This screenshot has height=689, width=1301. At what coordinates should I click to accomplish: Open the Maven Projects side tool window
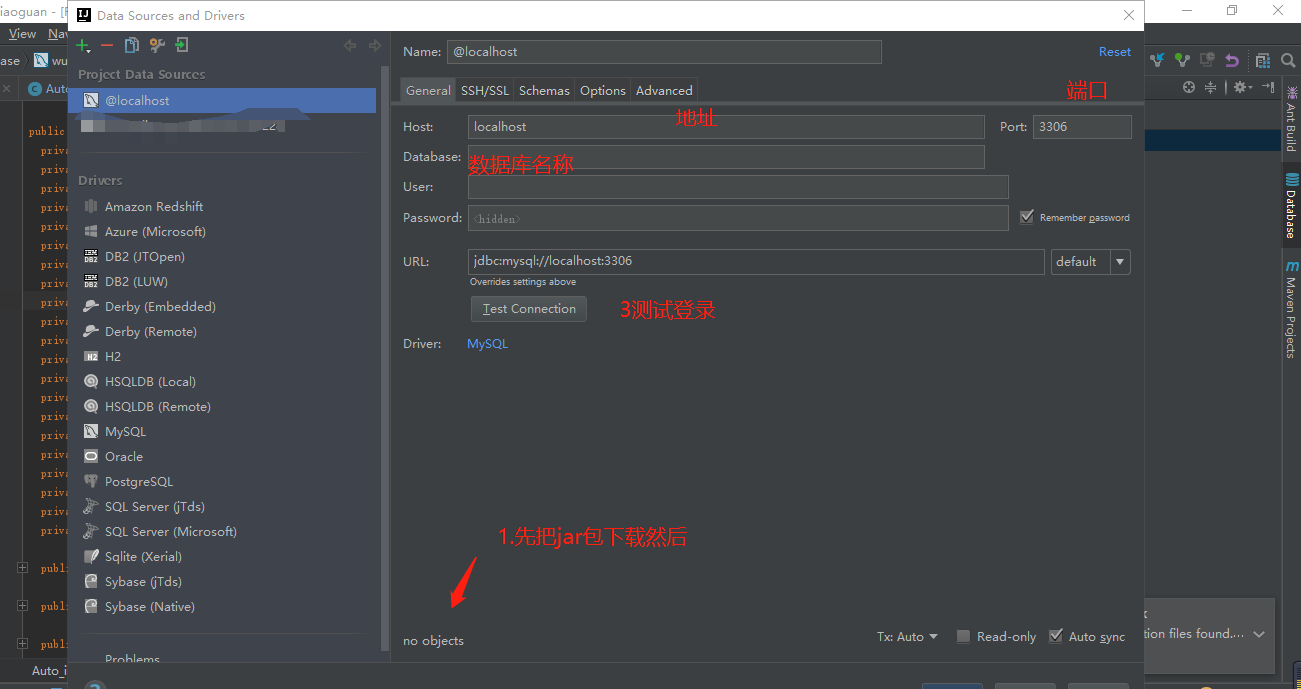tap(1291, 310)
